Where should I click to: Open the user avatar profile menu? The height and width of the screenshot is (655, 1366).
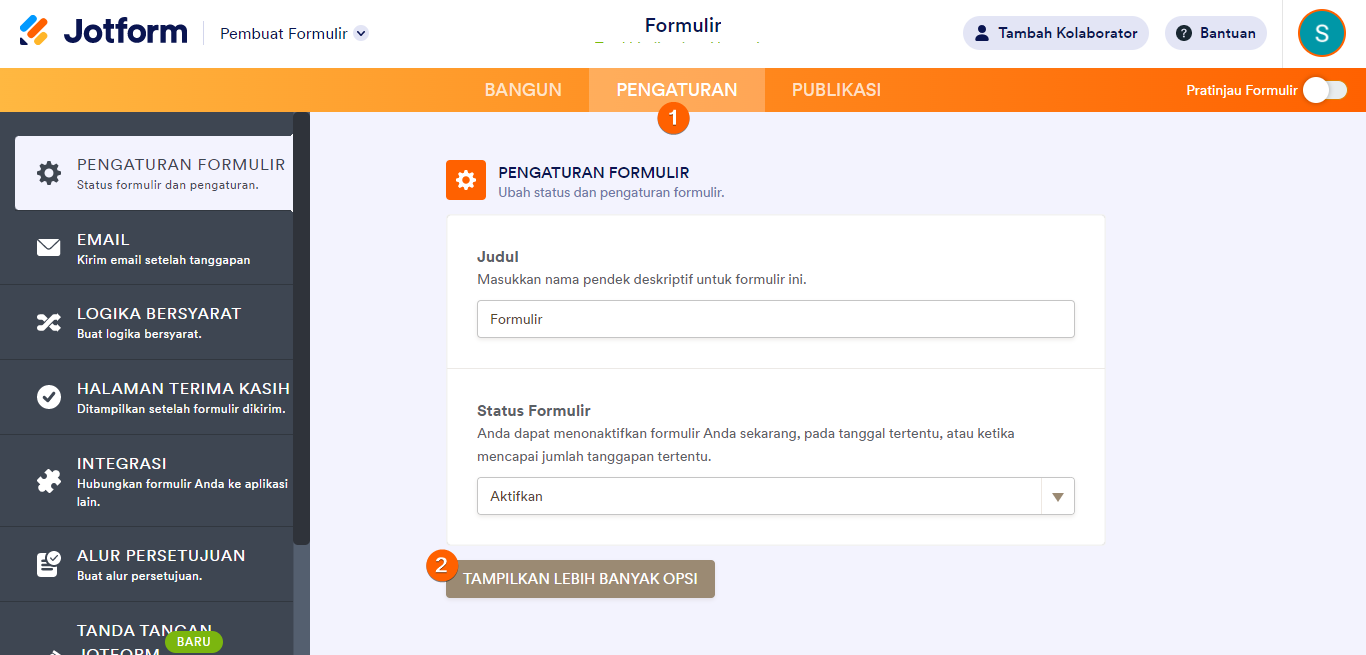tap(1321, 33)
